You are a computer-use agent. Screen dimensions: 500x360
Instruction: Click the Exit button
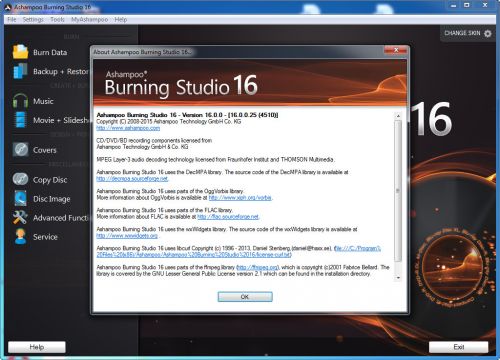pos(459,347)
